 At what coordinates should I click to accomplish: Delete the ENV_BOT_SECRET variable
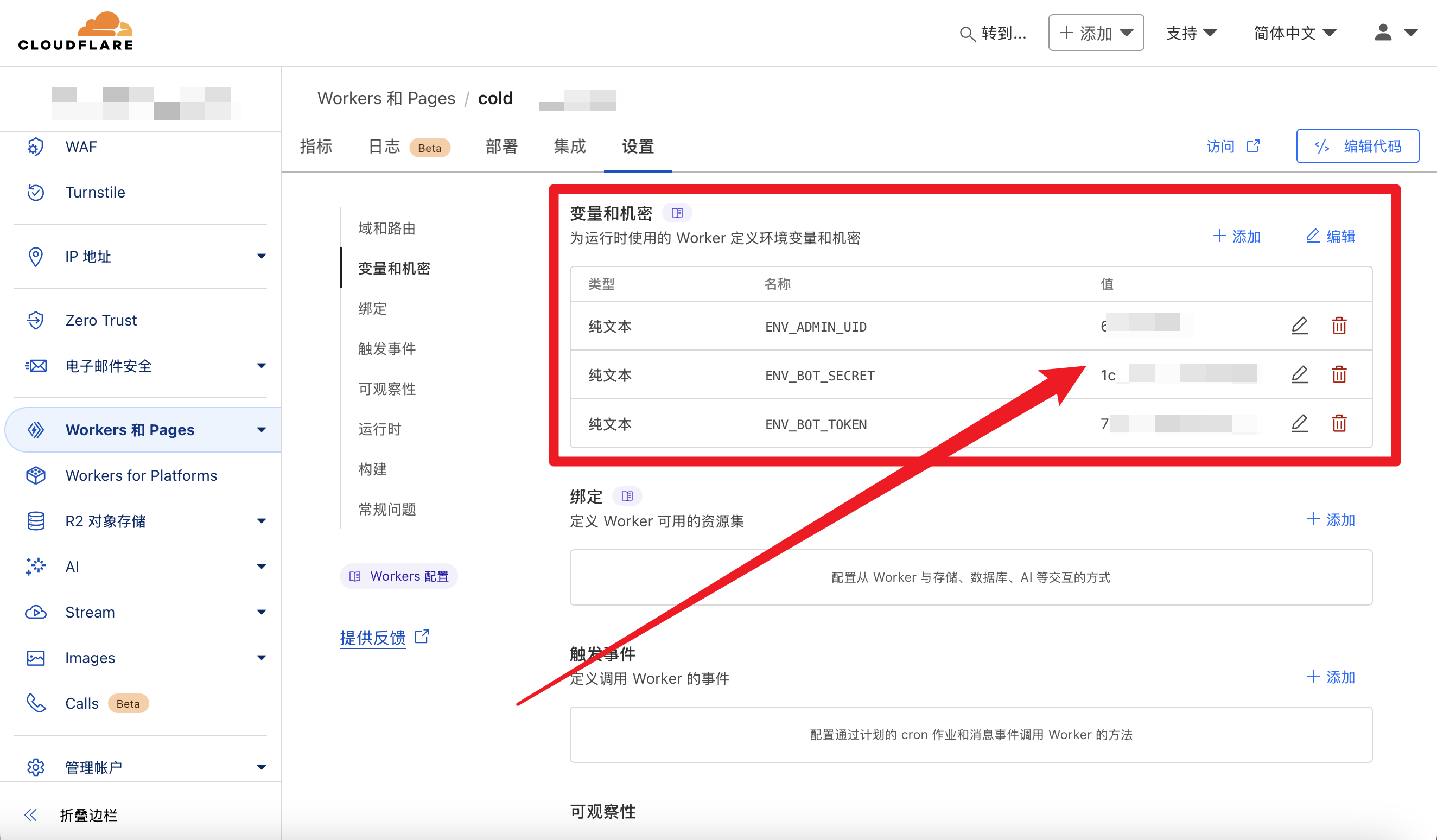[x=1339, y=374]
